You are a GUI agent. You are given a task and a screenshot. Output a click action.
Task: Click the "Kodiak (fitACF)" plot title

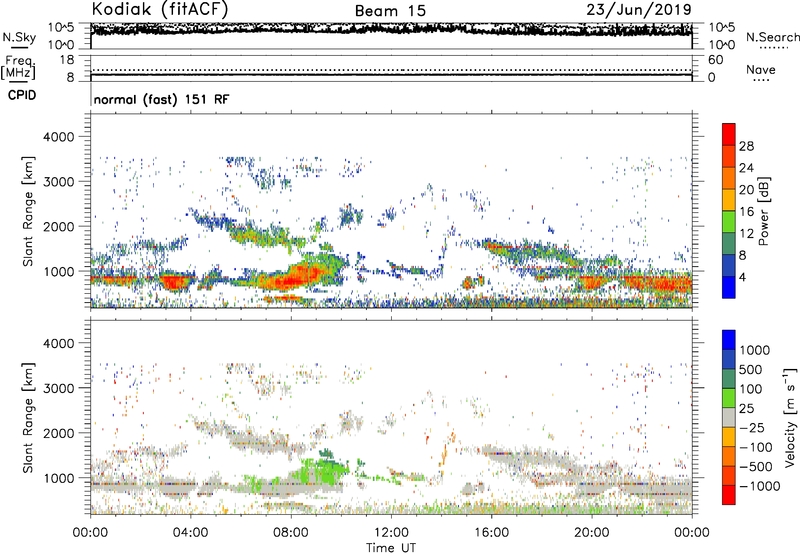pos(160,9)
